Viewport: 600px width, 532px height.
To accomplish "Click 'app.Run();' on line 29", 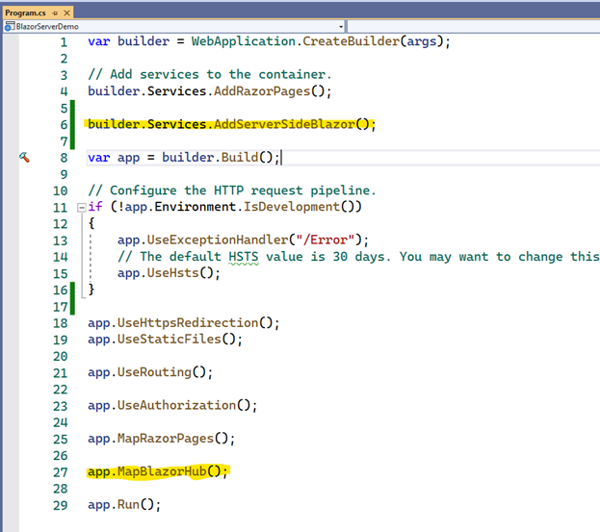I will (124, 505).
